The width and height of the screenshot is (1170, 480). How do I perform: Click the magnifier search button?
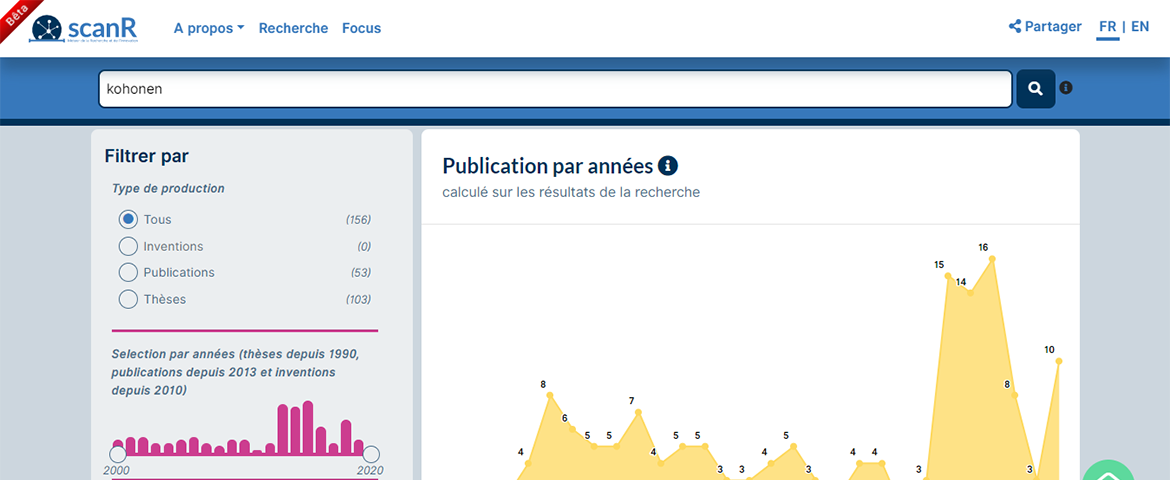click(1036, 89)
